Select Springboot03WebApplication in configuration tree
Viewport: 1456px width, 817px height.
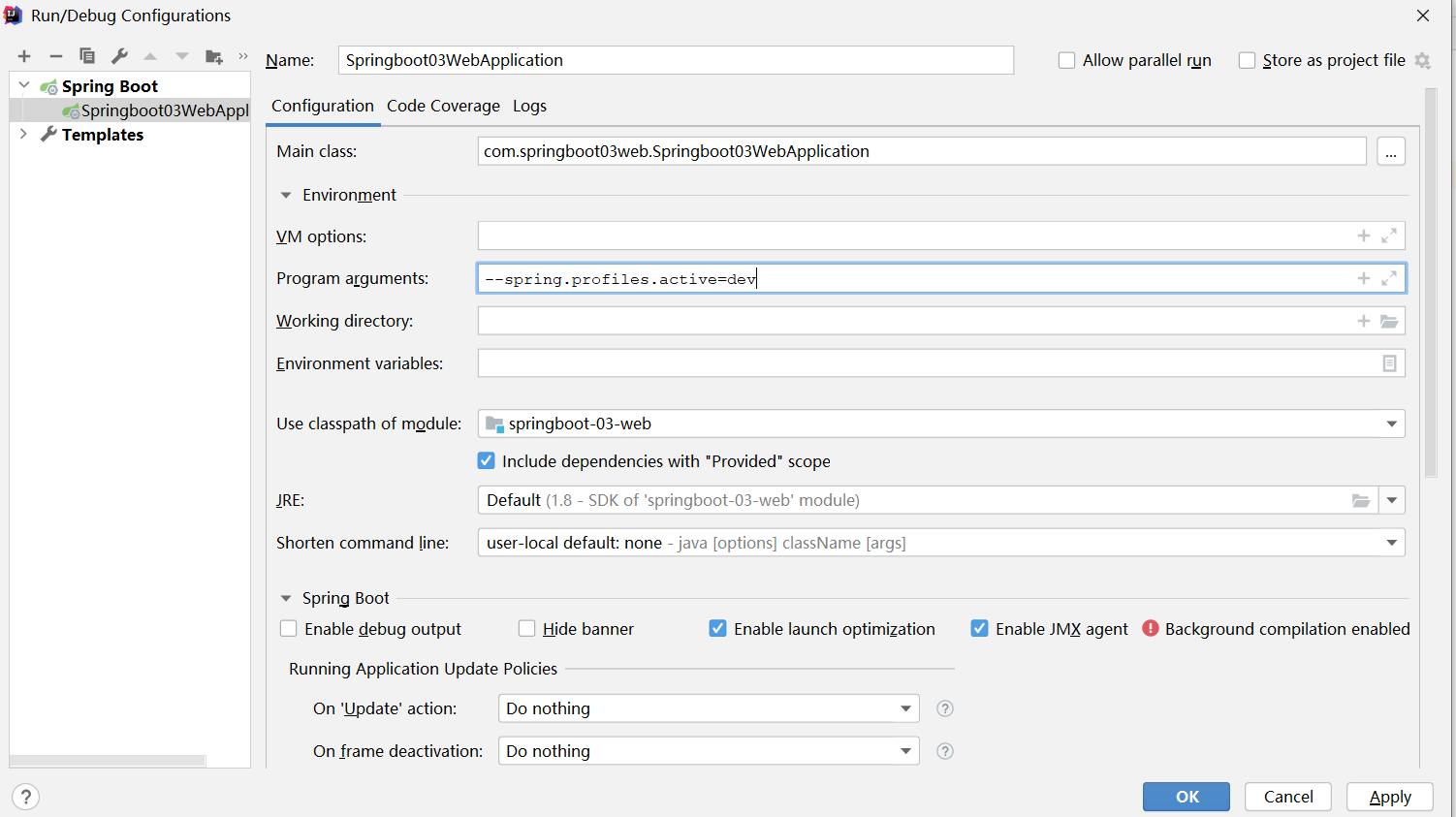click(x=130, y=110)
